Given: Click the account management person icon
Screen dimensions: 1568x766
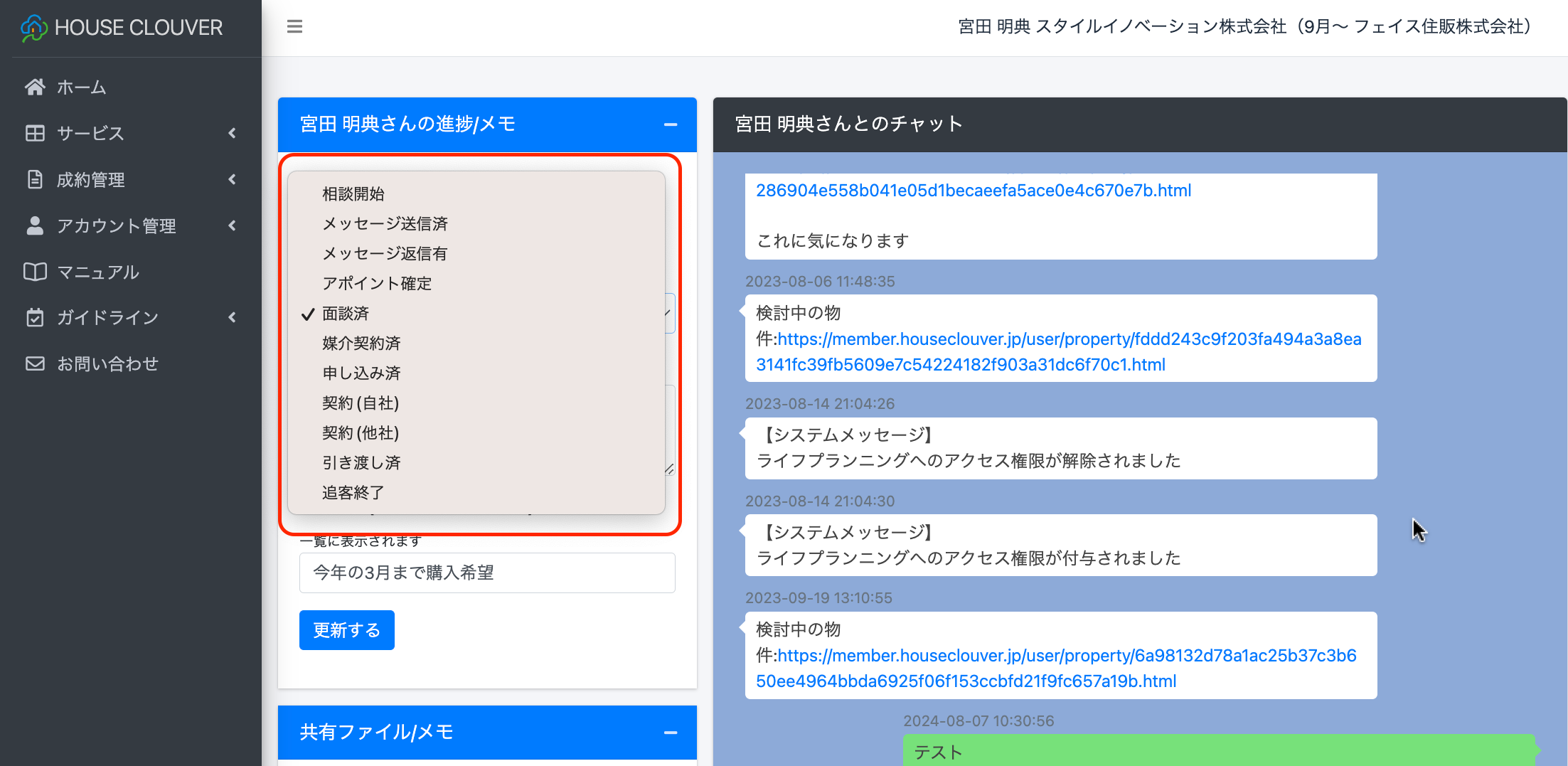Looking at the screenshot, I should [x=35, y=226].
